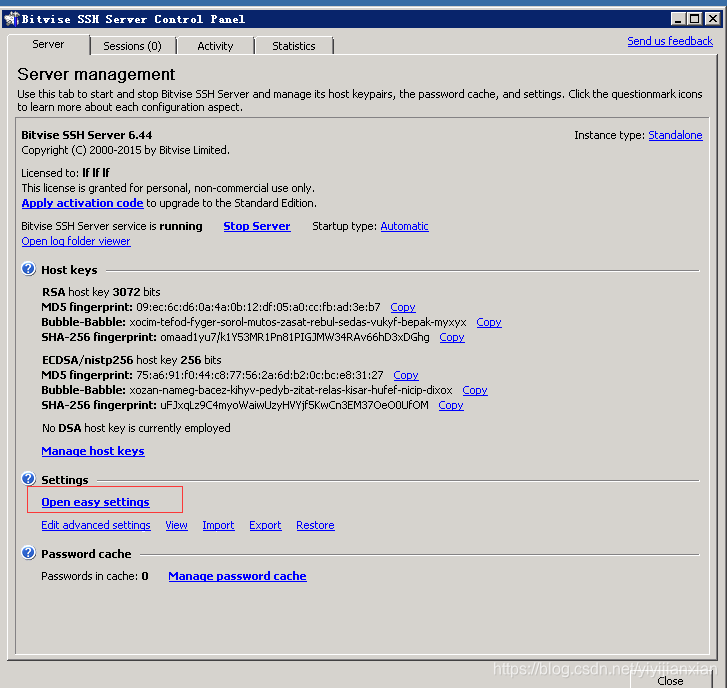Click 'Passwords in cache: 0' text
This screenshot has width=727, height=688.
pos(95,576)
